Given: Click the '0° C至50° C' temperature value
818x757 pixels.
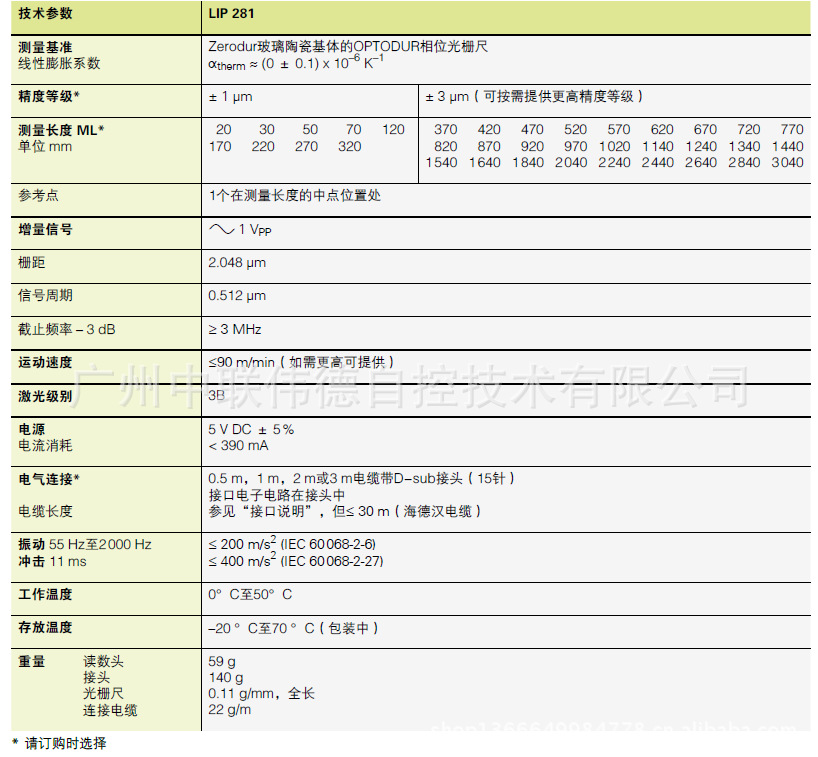Looking at the screenshot, I should click(250, 594).
